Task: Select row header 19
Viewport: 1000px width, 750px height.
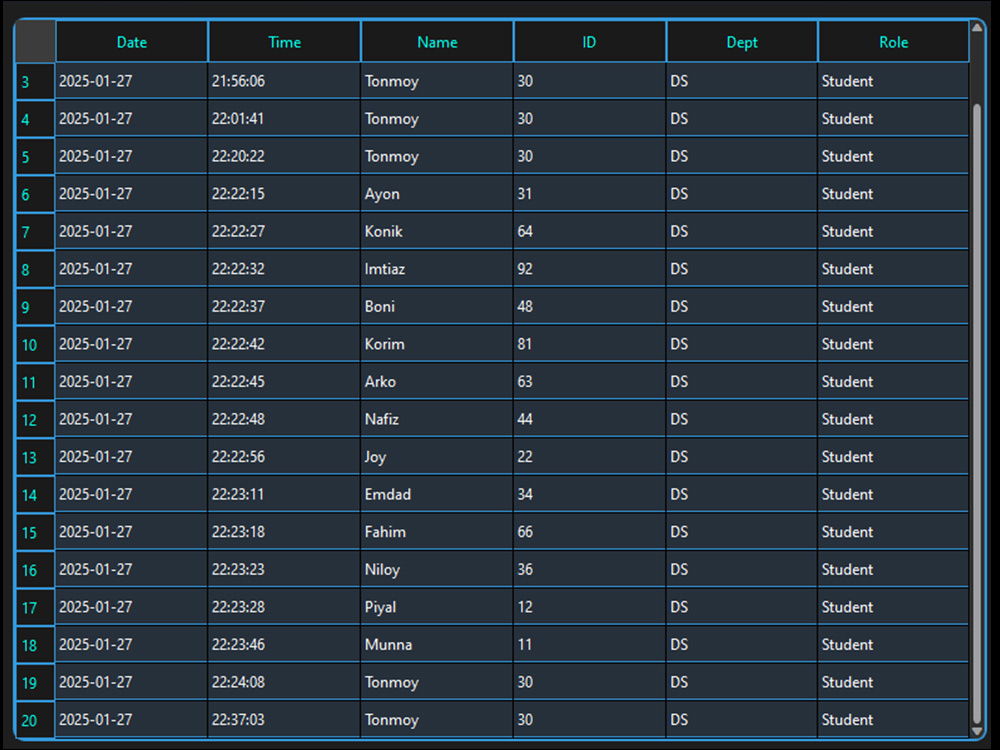Action: [x=35, y=684]
